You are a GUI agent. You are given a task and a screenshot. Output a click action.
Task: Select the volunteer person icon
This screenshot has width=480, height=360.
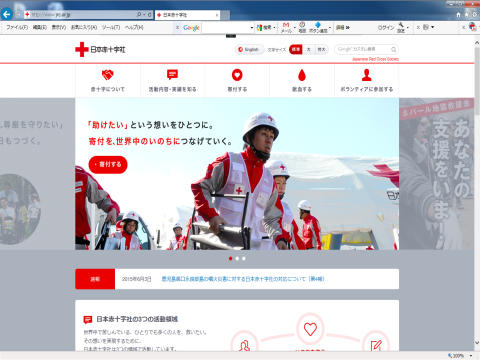[x=366, y=75]
